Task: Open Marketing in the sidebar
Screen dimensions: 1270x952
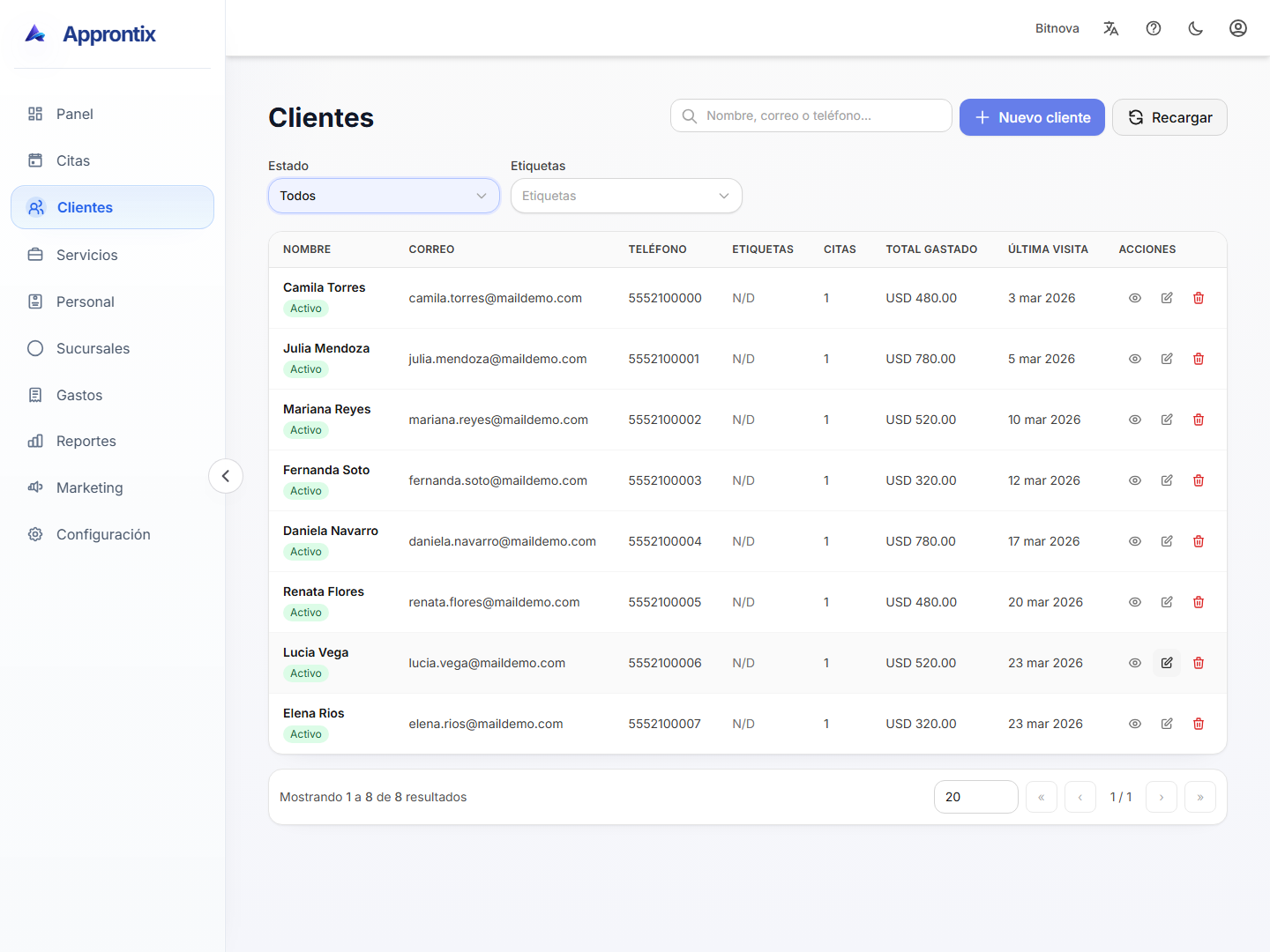Action: pos(112,487)
